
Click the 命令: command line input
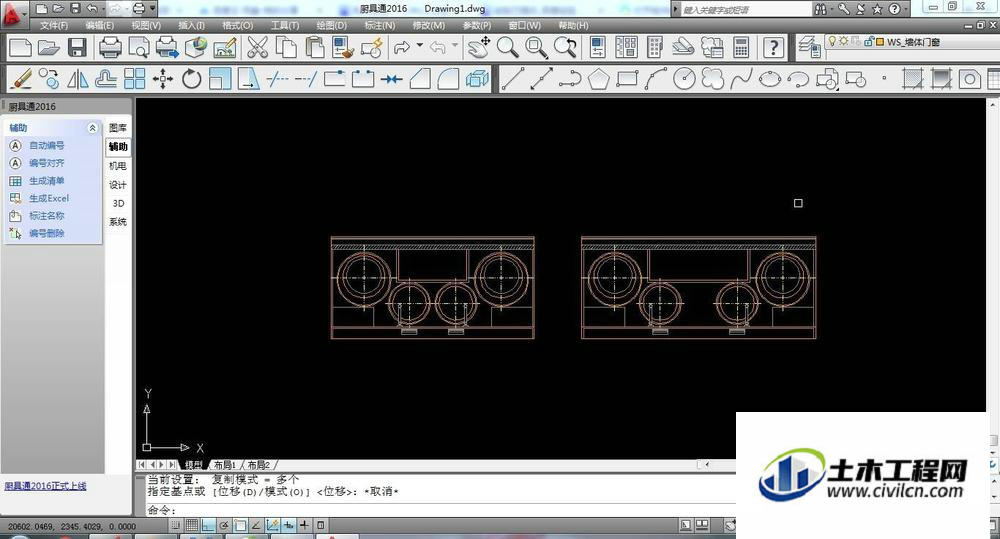(x=440, y=510)
